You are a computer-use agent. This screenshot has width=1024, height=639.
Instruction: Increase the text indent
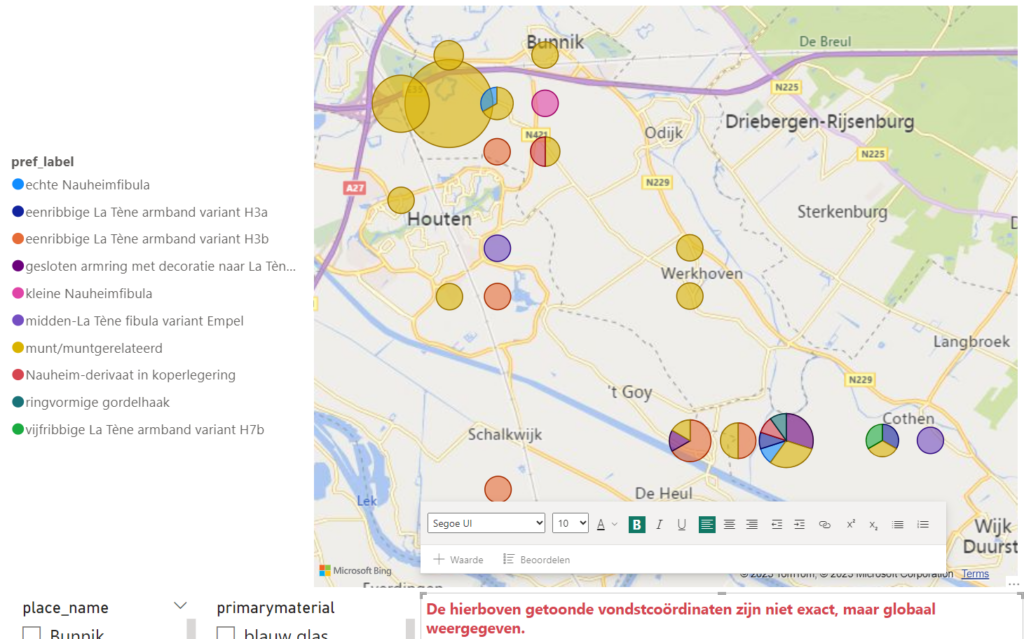[799, 524]
